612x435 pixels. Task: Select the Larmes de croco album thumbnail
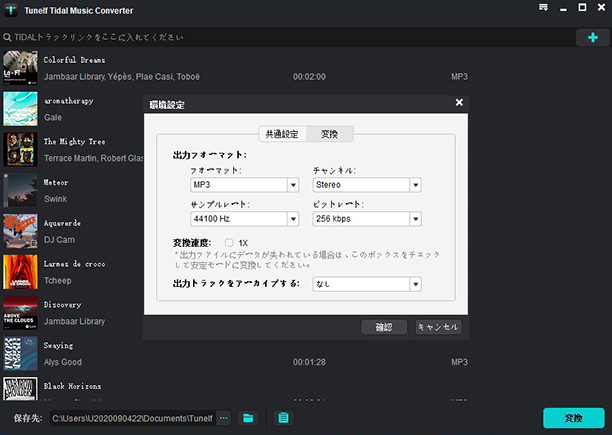click(20, 272)
